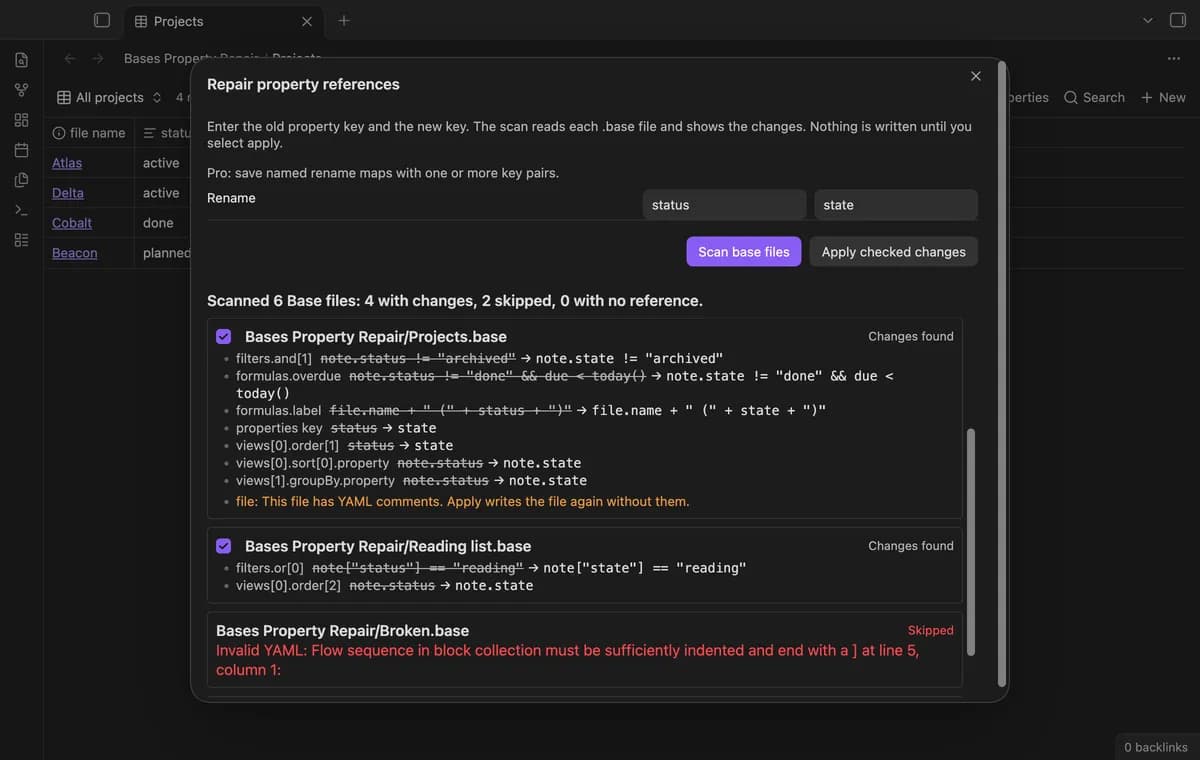
Task: Close the Projects tab
Action: pos(306,21)
